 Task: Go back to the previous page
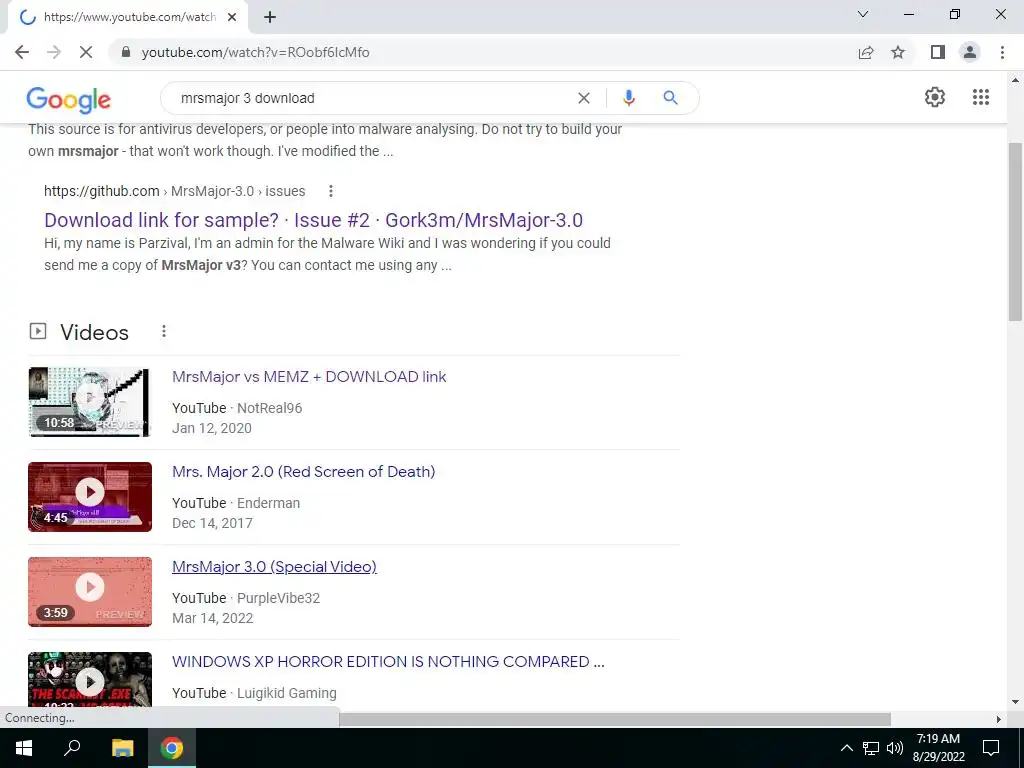click(x=22, y=52)
